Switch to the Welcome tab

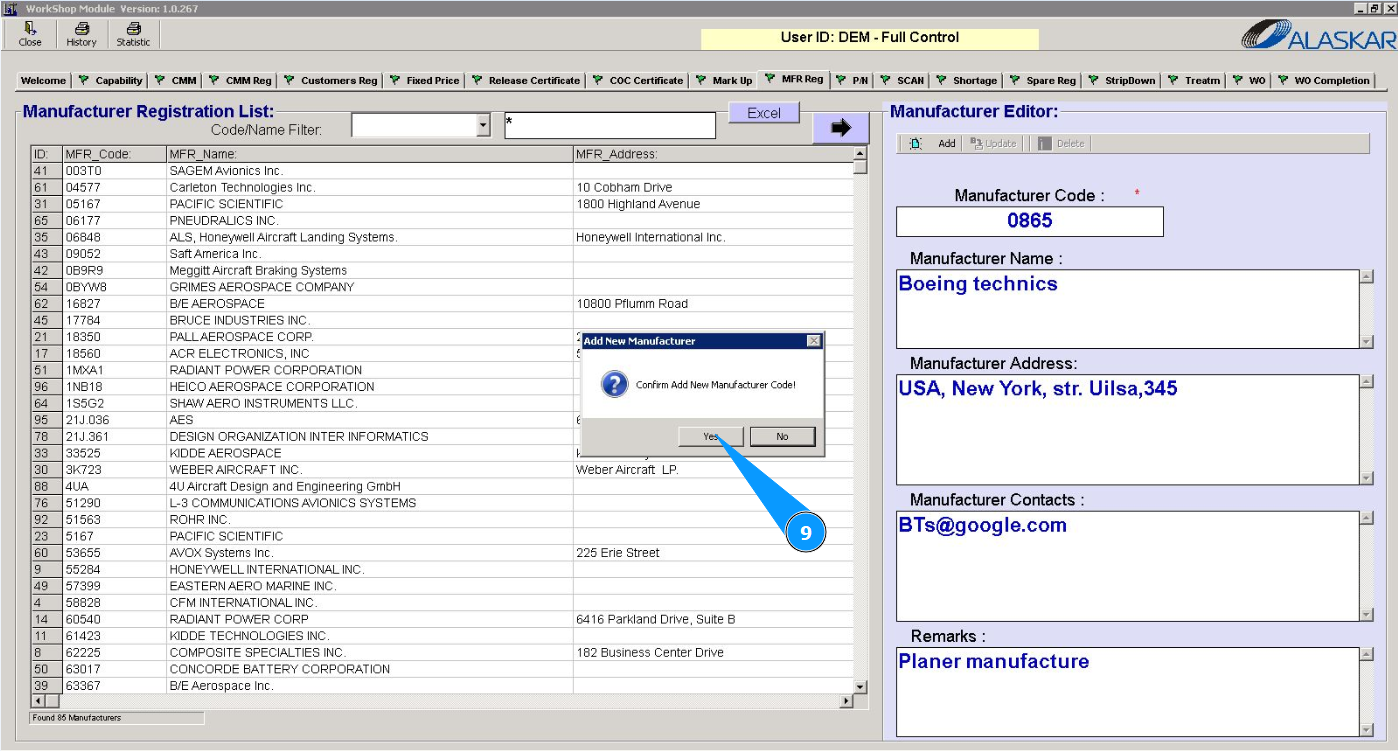click(44, 81)
